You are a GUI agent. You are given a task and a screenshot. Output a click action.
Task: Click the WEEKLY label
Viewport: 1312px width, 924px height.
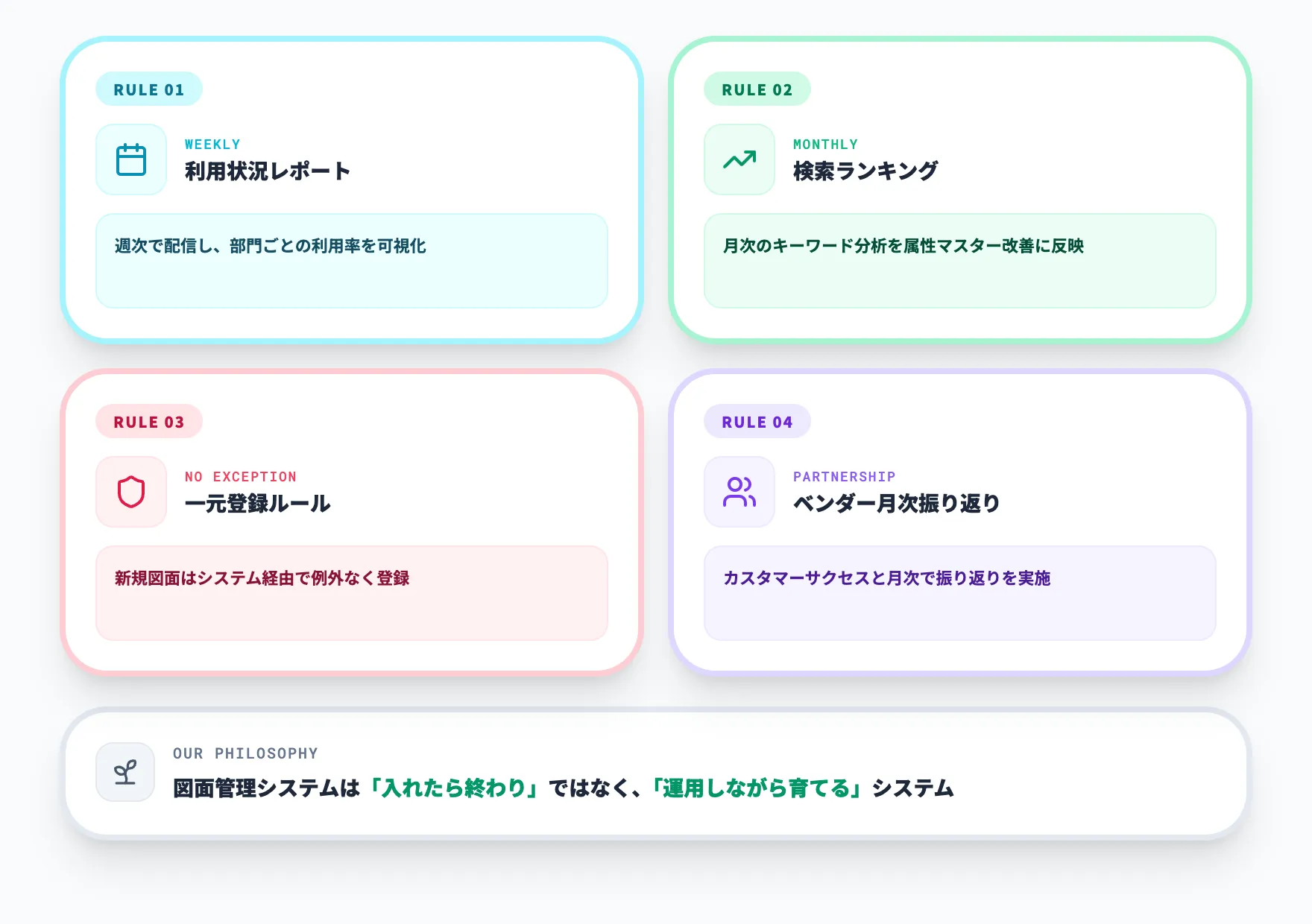point(212,144)
